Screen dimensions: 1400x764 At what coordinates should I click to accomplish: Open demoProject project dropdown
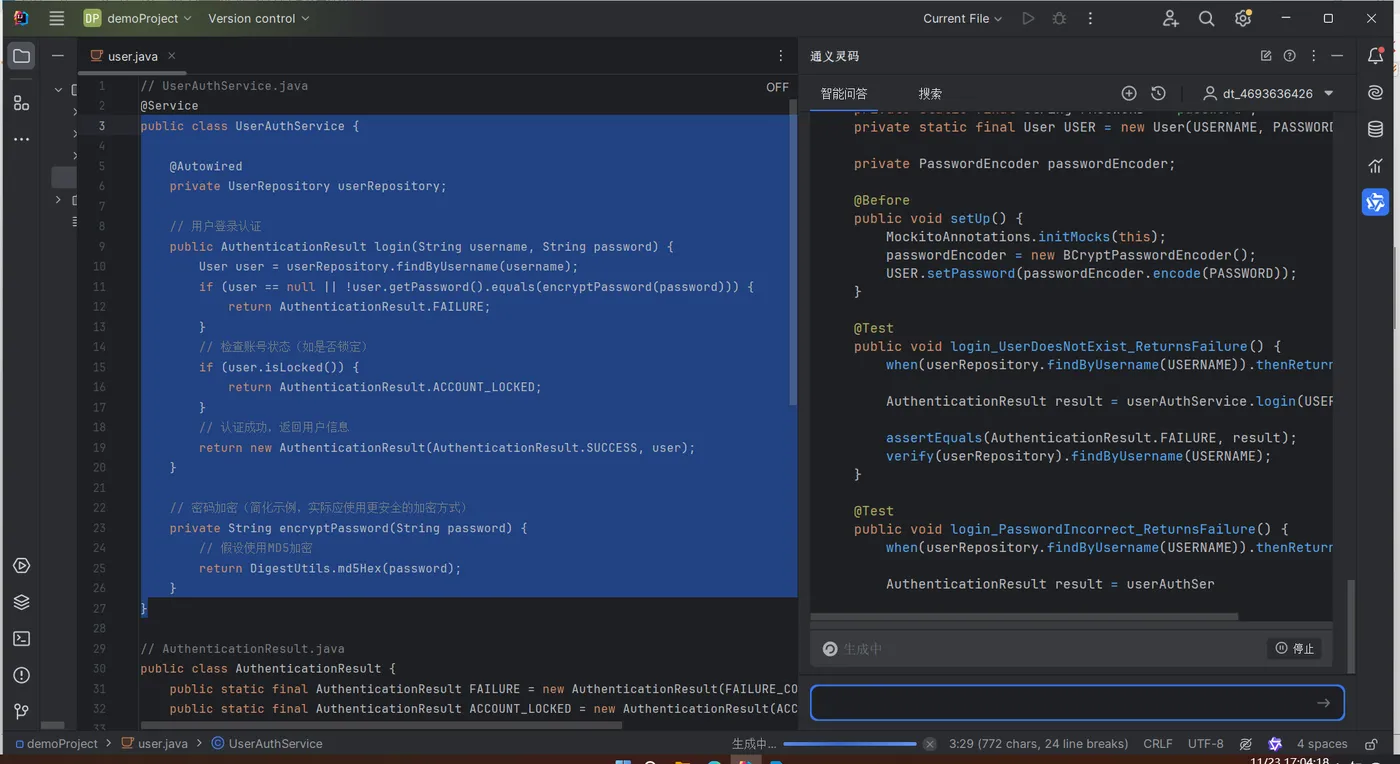(136, 18)
